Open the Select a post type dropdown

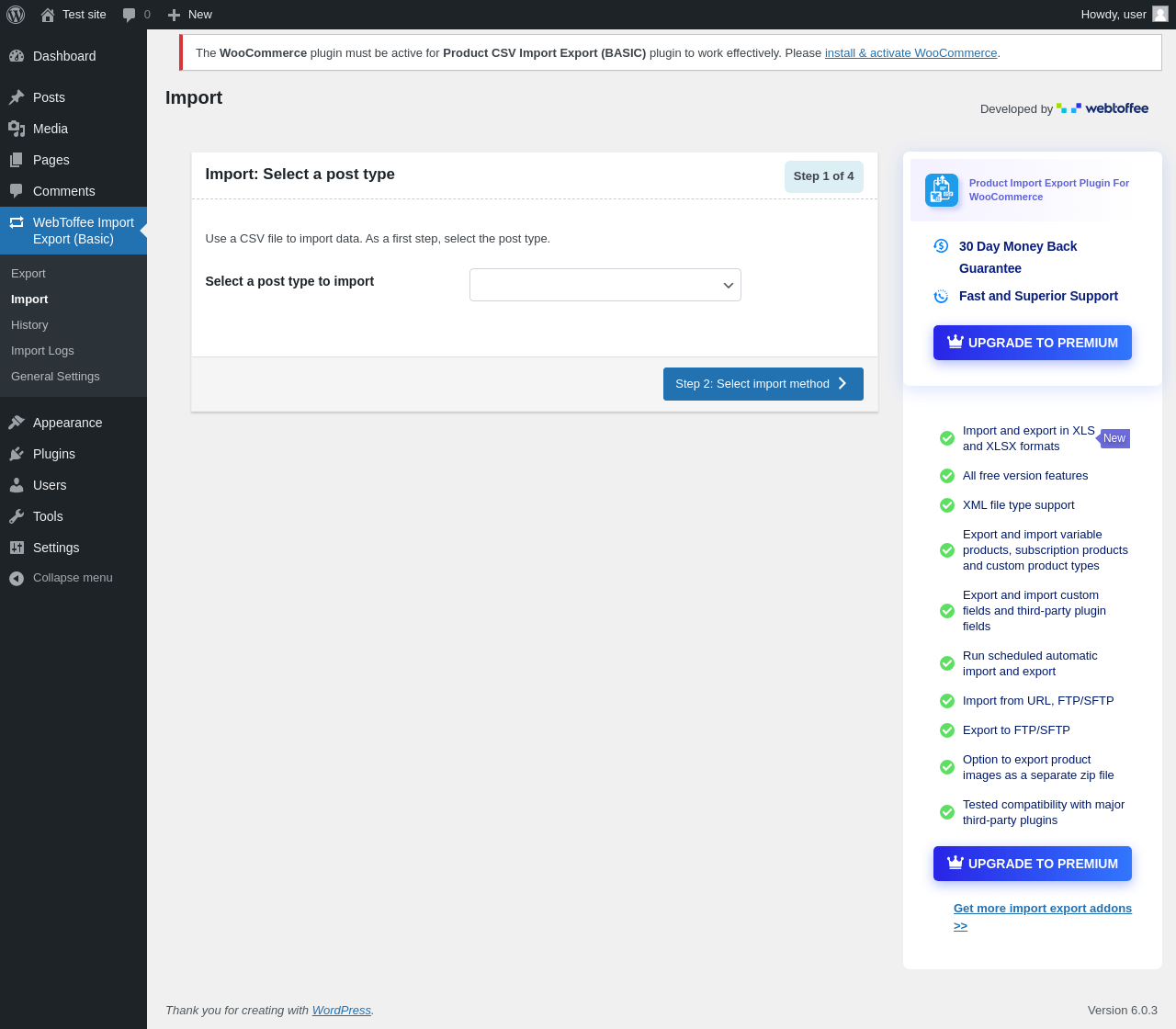click(605, 285)
